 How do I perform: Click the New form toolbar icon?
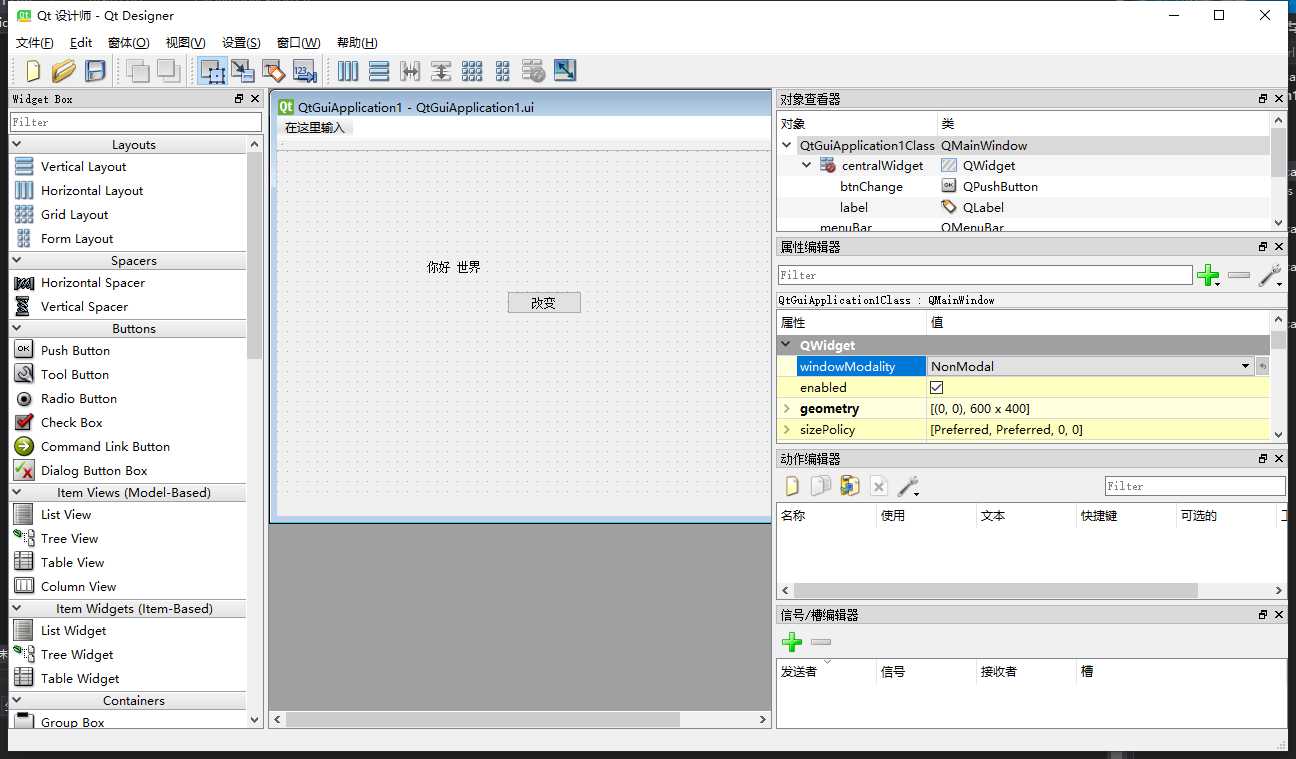tap(33, 71)
